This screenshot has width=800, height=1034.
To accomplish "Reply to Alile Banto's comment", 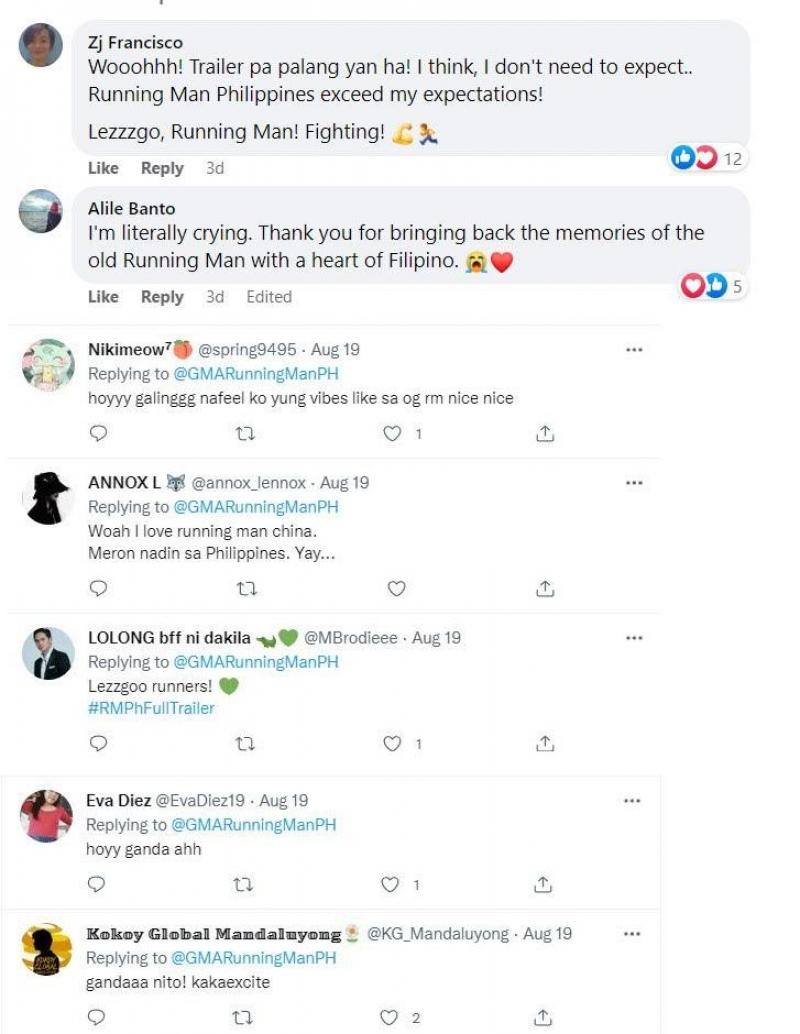I will click(162, 297).
